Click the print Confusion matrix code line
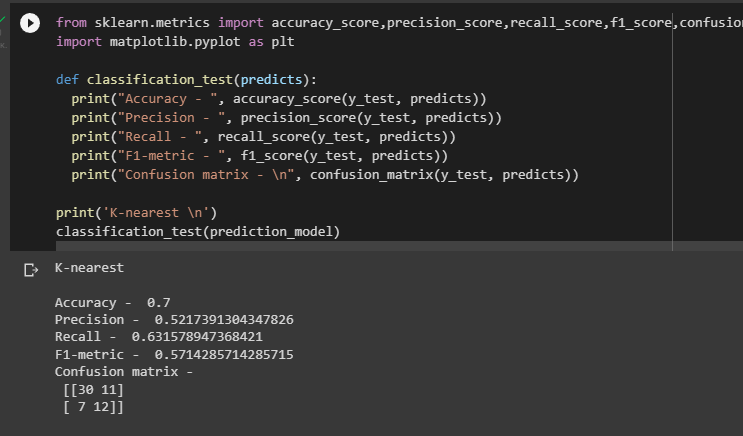The width and height of the screenshot is (743, 436). [325, 174]
